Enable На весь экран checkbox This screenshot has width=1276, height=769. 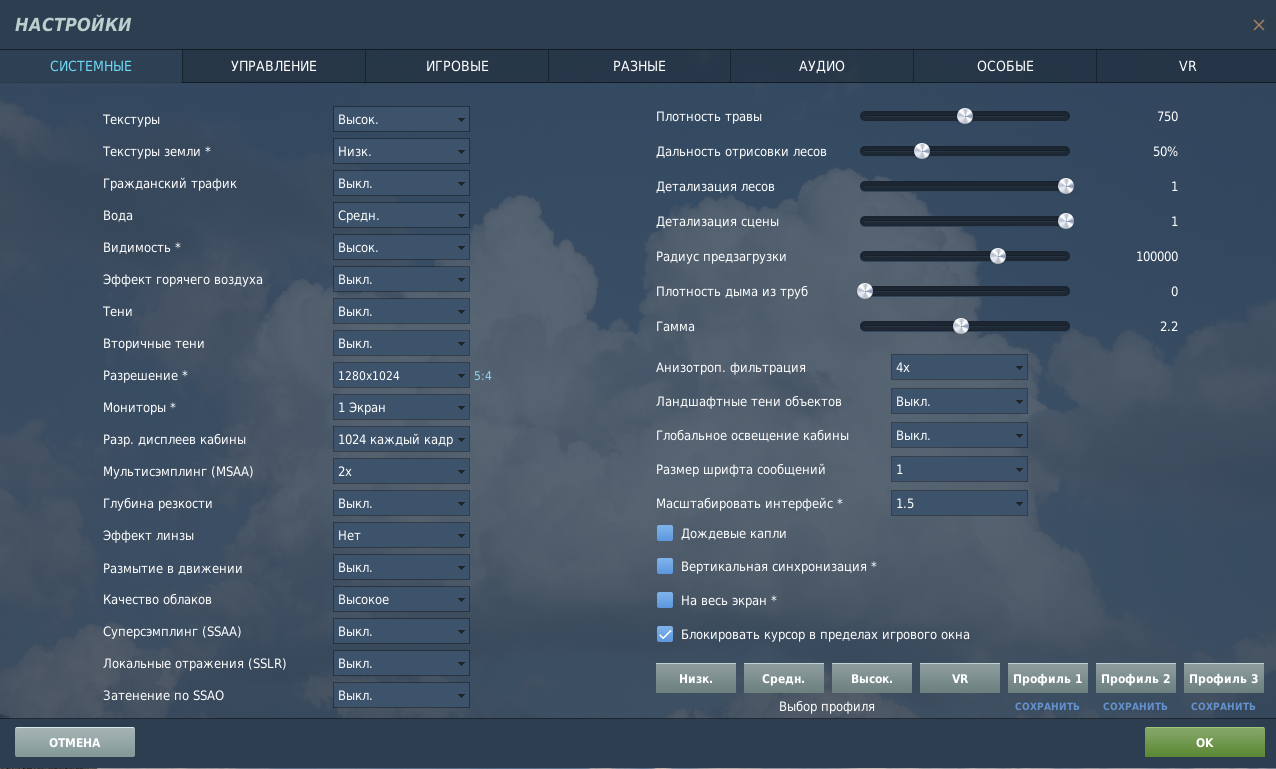tap(665, 600)
